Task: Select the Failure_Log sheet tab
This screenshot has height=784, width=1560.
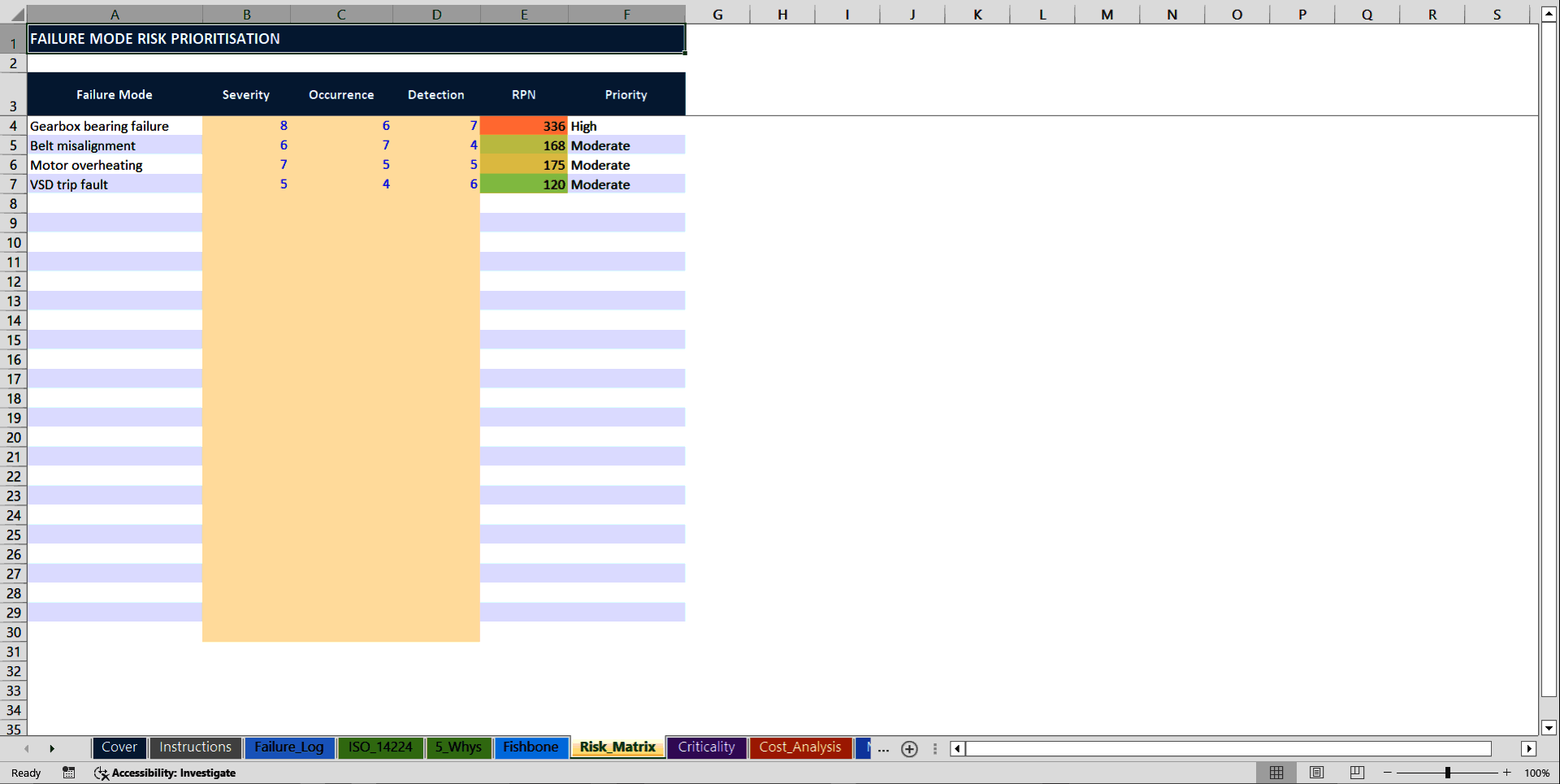Action: (x=289, y=747)
